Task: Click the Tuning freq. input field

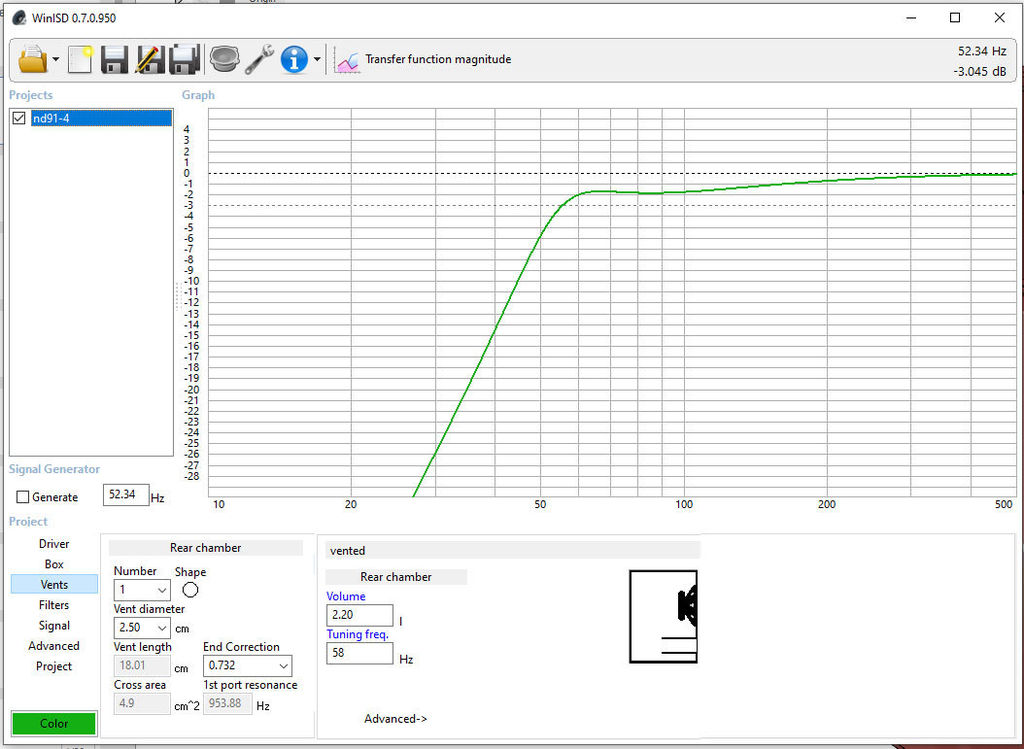Action: coord(359,653)
